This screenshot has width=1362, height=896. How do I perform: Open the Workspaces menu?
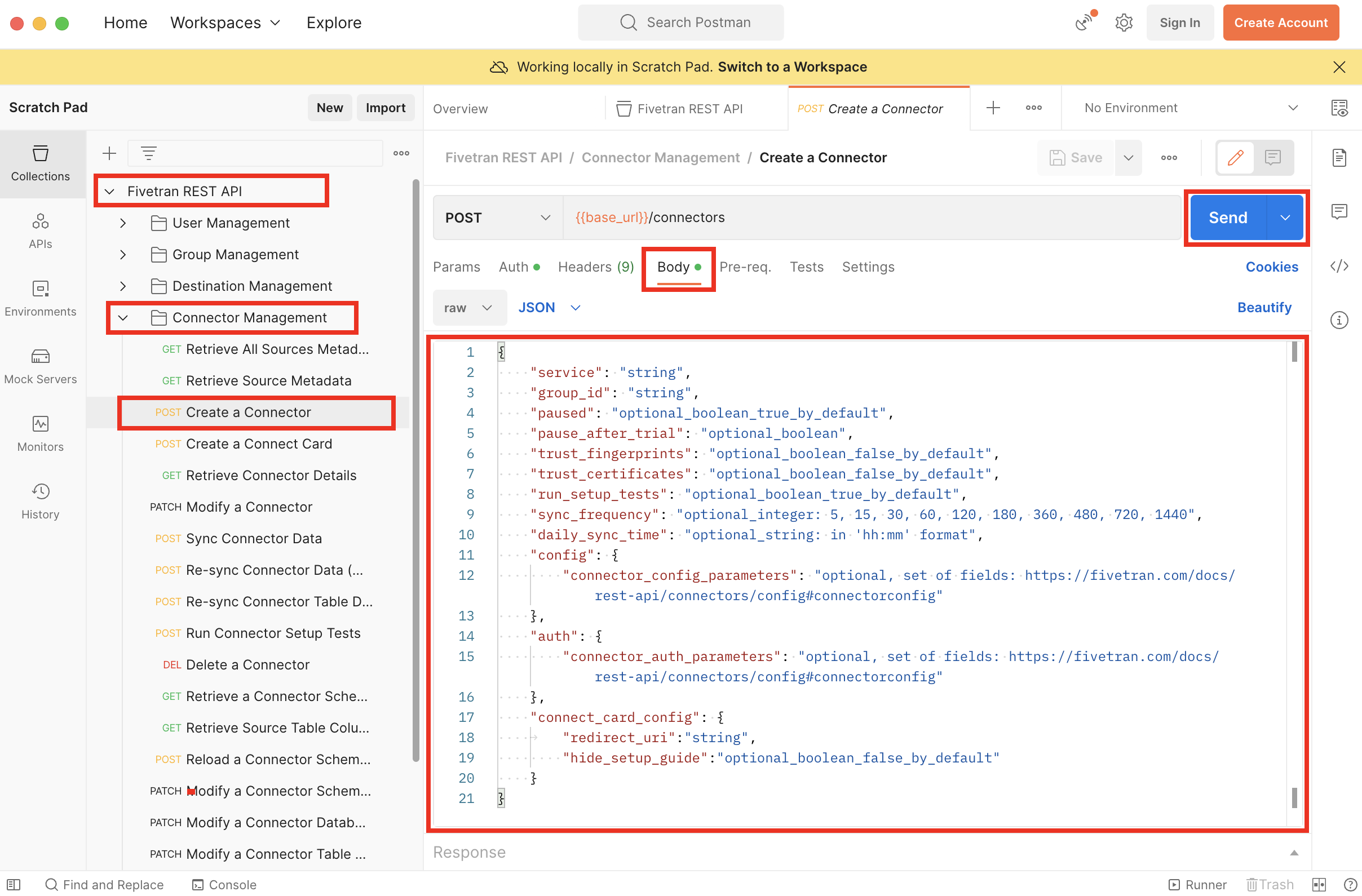point(225,23)
